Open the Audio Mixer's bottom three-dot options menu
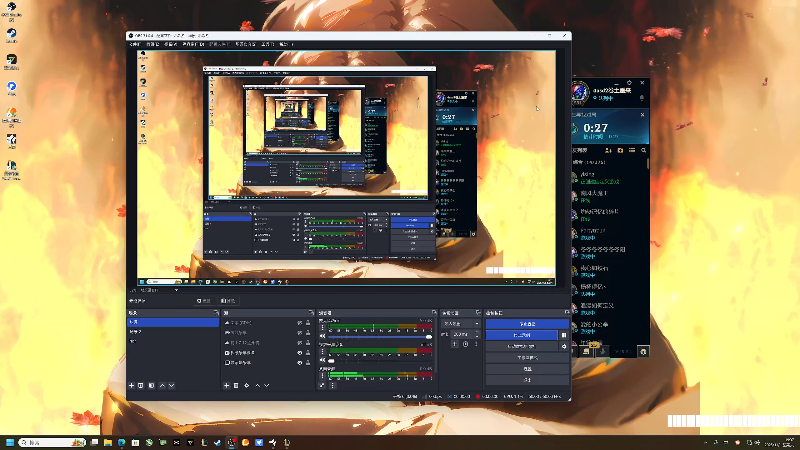 click(x=332, y=386)
